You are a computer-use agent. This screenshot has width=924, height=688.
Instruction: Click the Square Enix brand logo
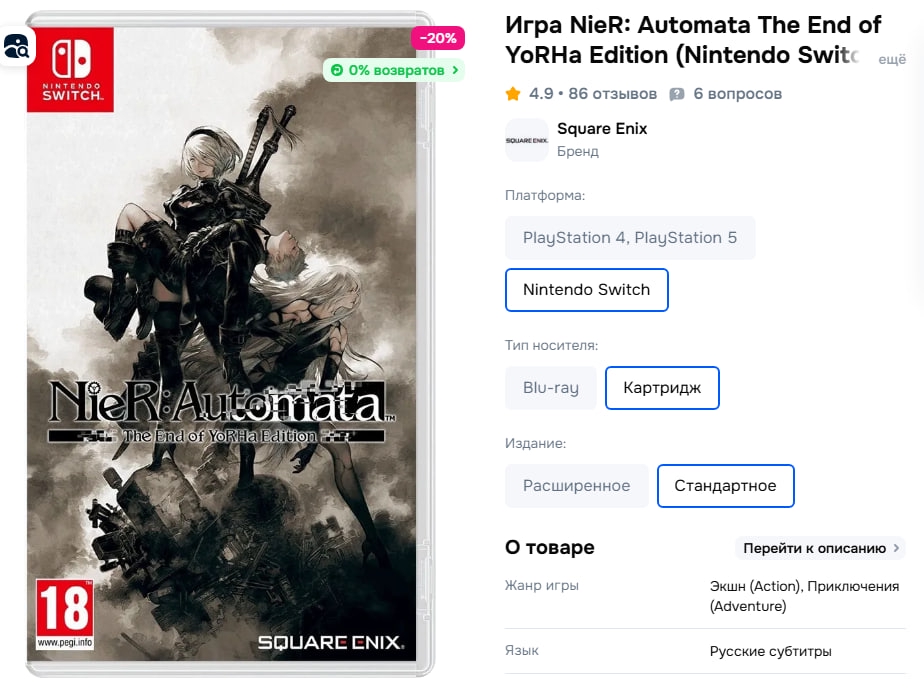tap(527, 140)
